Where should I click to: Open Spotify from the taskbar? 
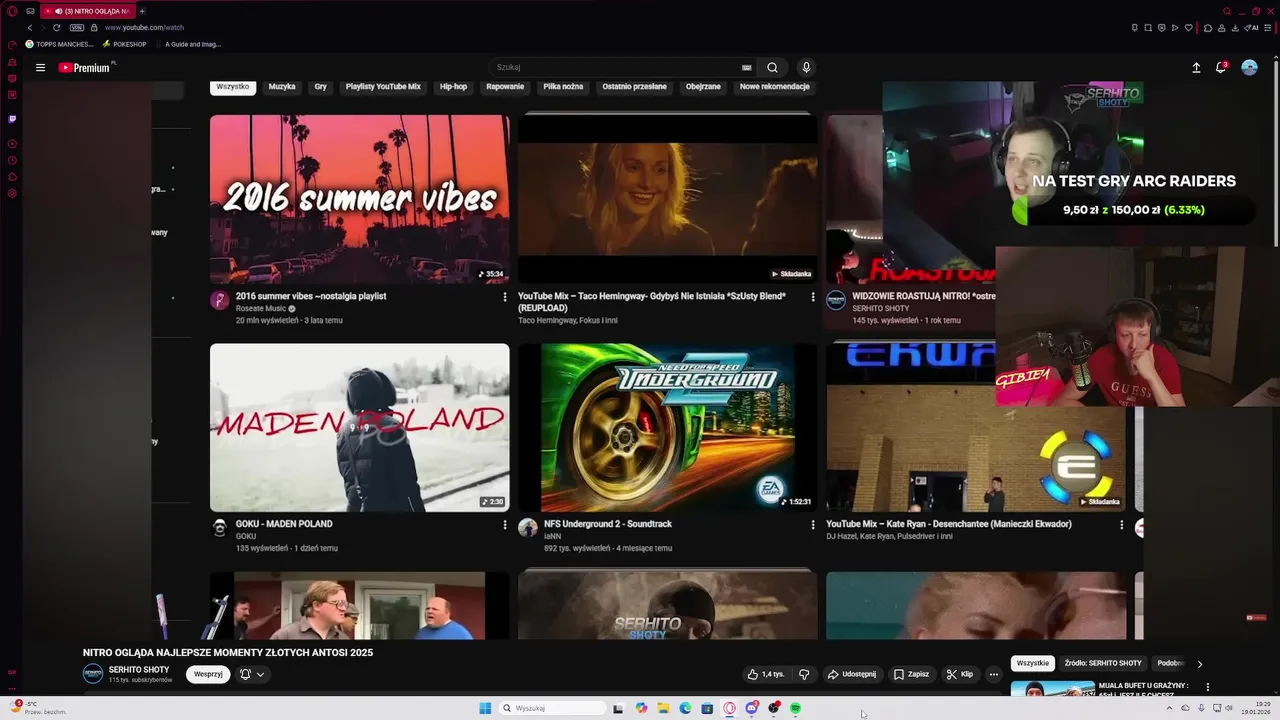tap(795, 708)
